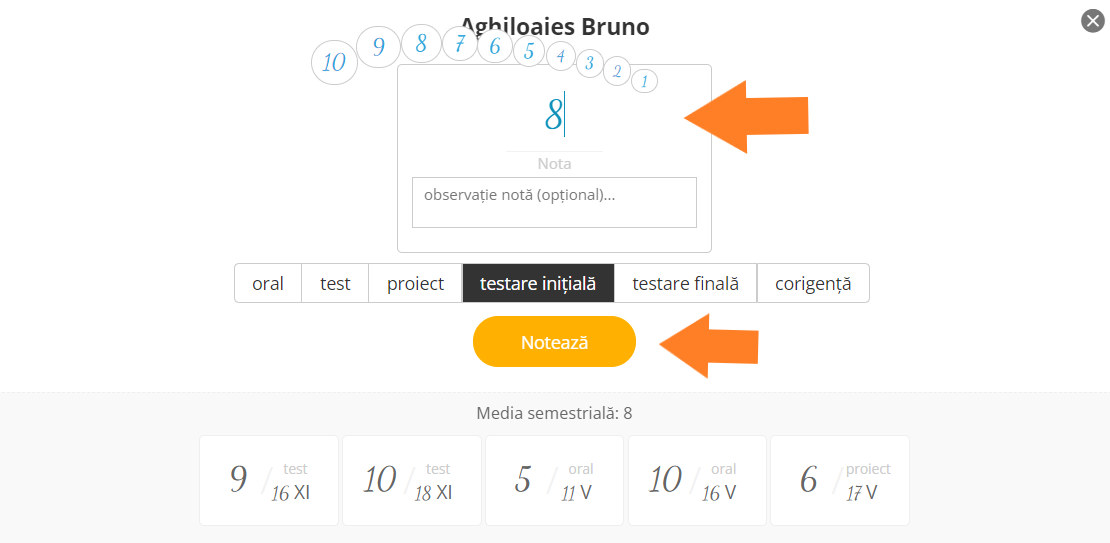Viewport: 1110px width, 543px height.
Task: Select grade 9 circle
Action: [379, 47]
